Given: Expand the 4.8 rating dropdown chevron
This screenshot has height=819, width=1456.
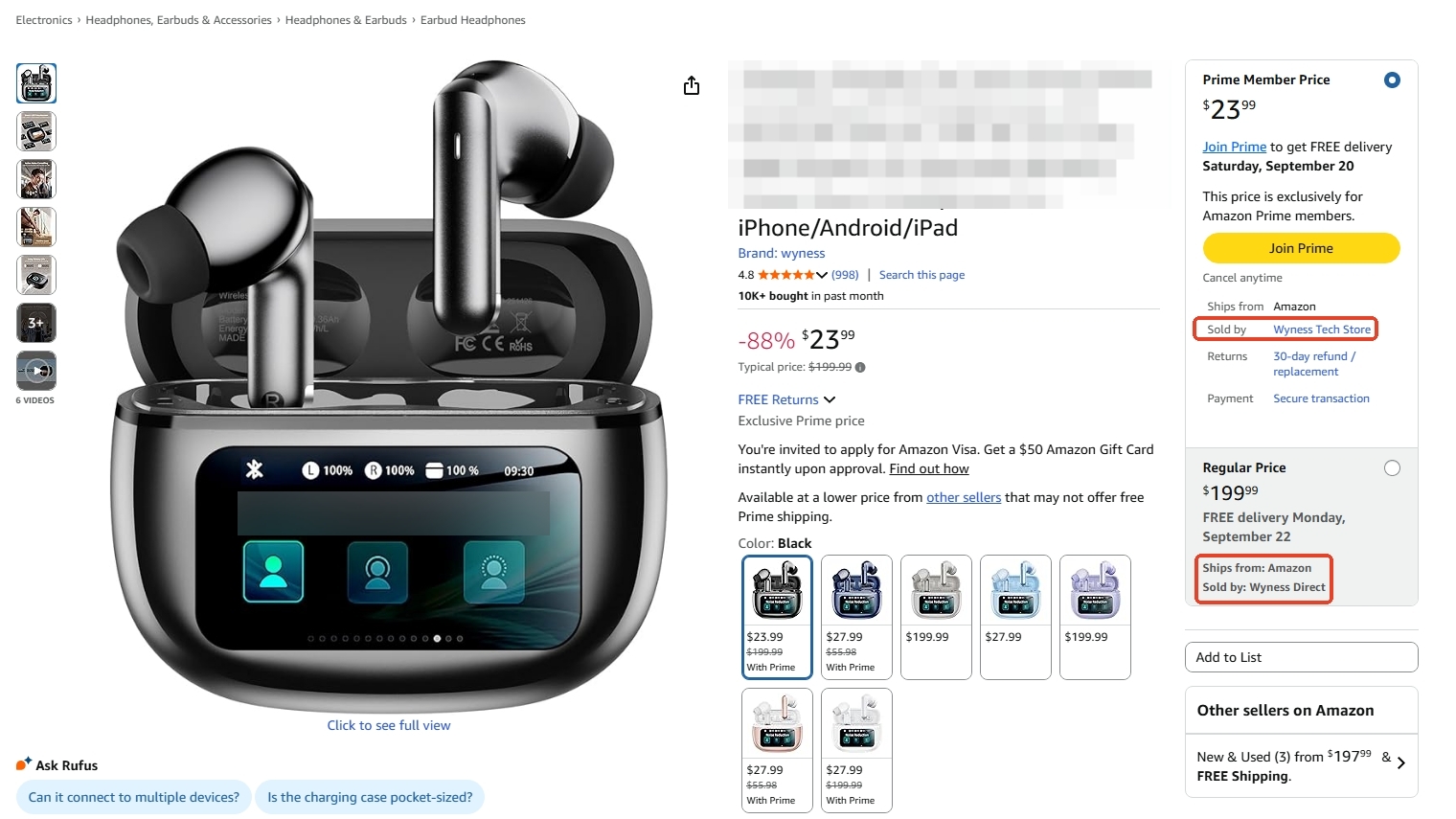Looking at the screenshot, I should [822, 275].
